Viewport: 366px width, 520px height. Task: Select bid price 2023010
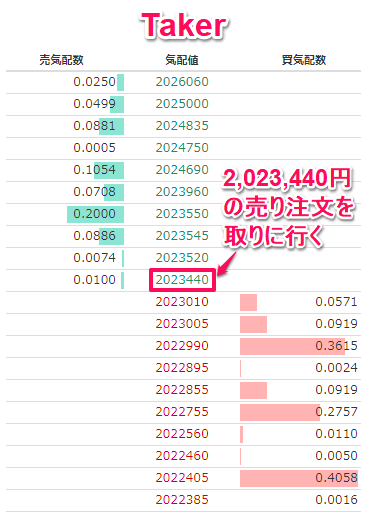tap(182, 302)
